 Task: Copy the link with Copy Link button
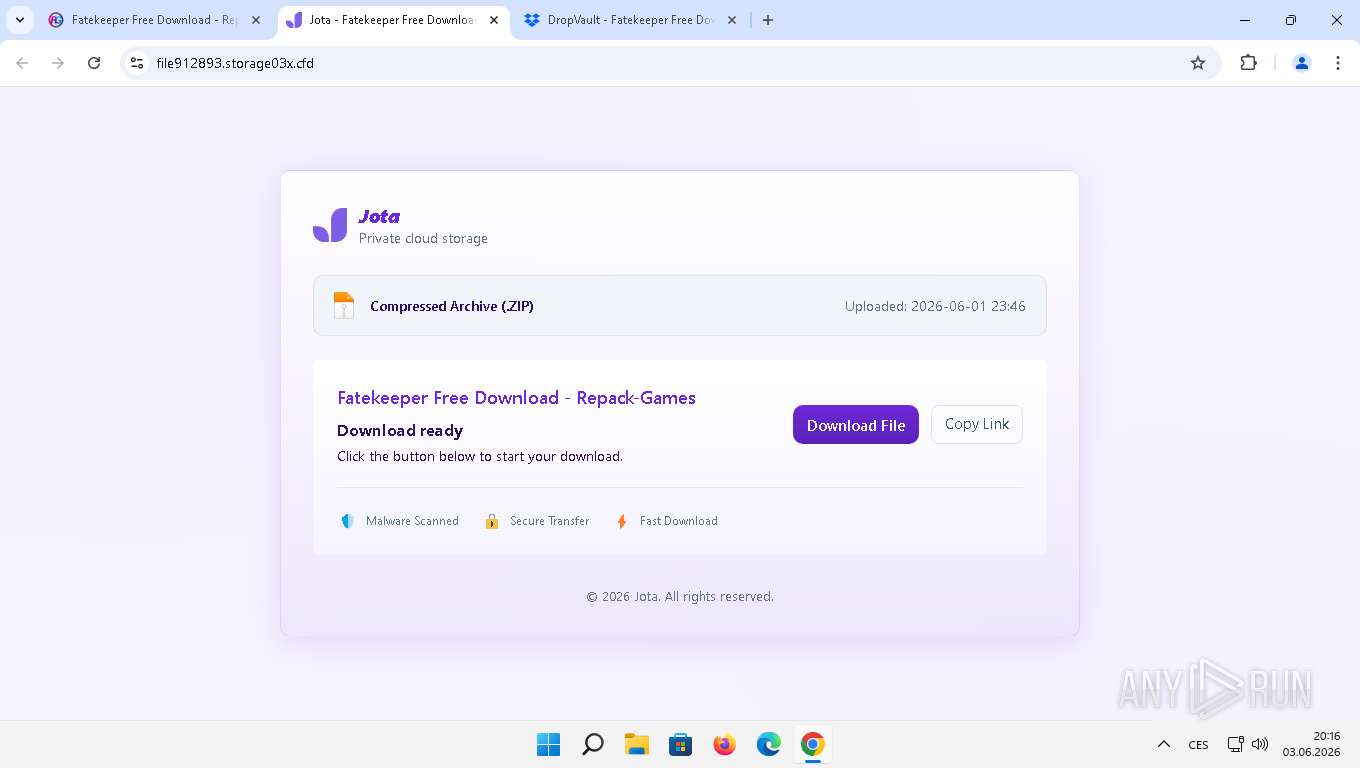coord(976,424)
